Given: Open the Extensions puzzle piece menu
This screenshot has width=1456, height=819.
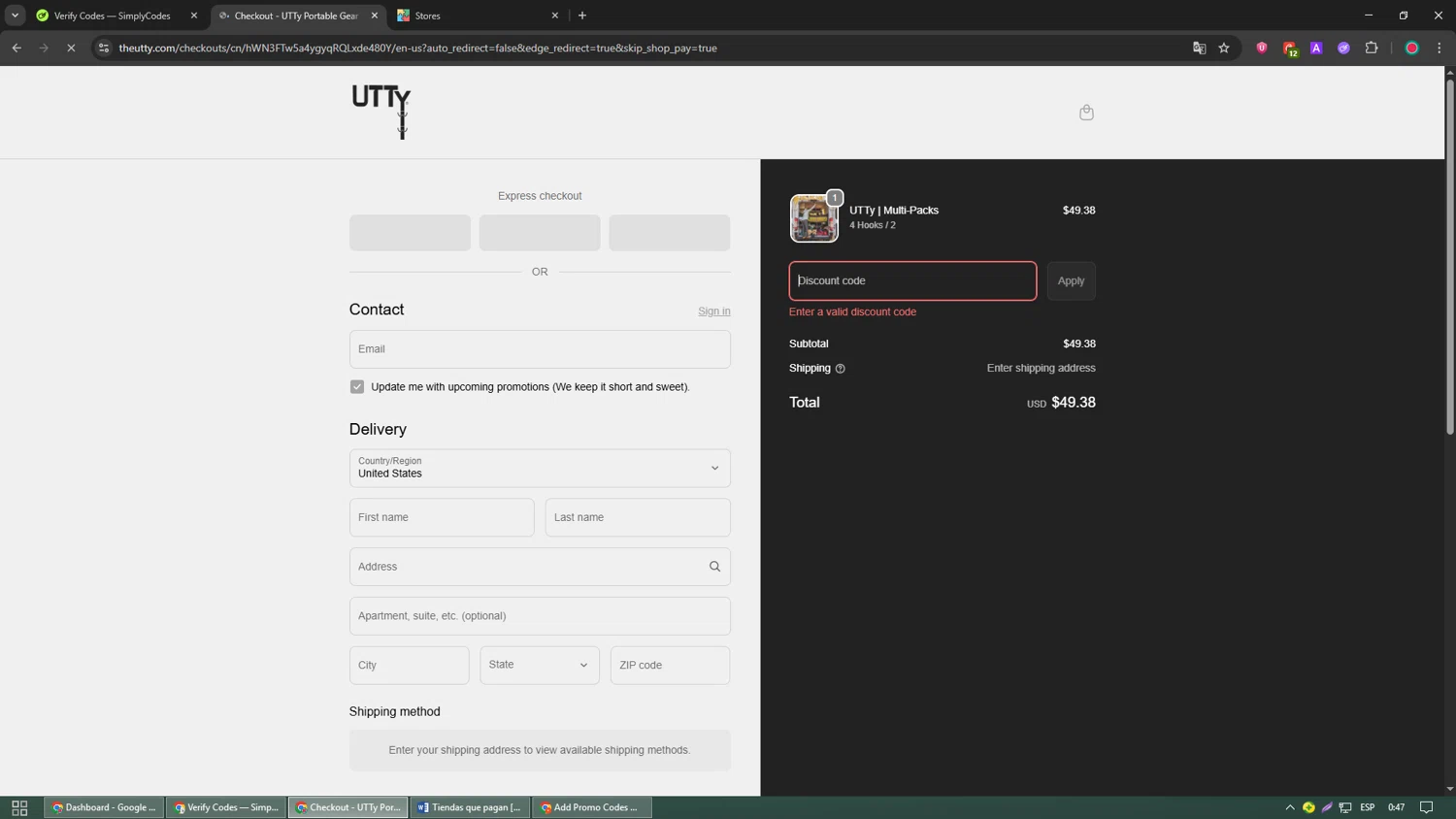Looking at the screenshot, I should (x=1372, y=48).
